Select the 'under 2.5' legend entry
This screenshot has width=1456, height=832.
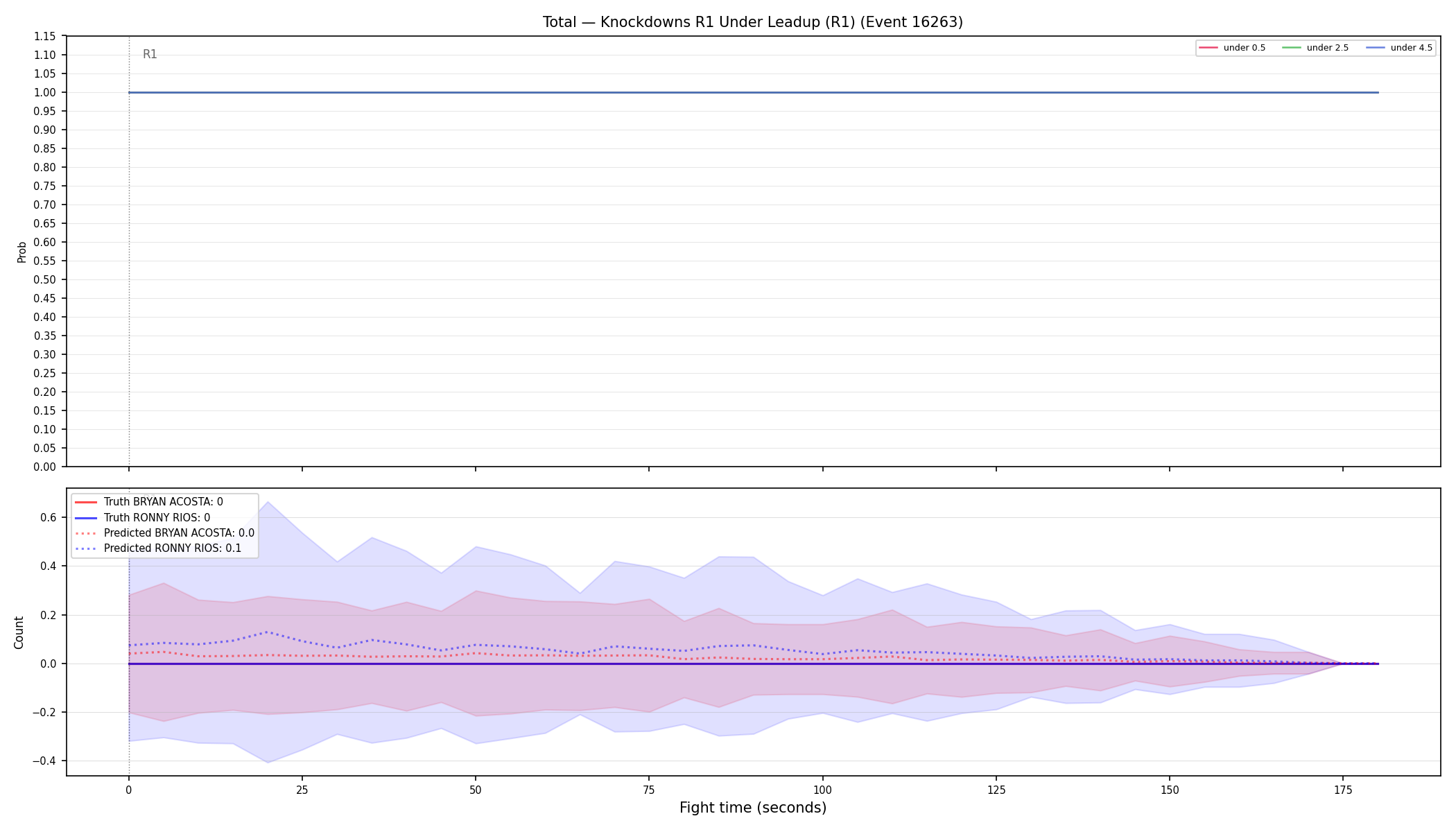click(1315, 48)
